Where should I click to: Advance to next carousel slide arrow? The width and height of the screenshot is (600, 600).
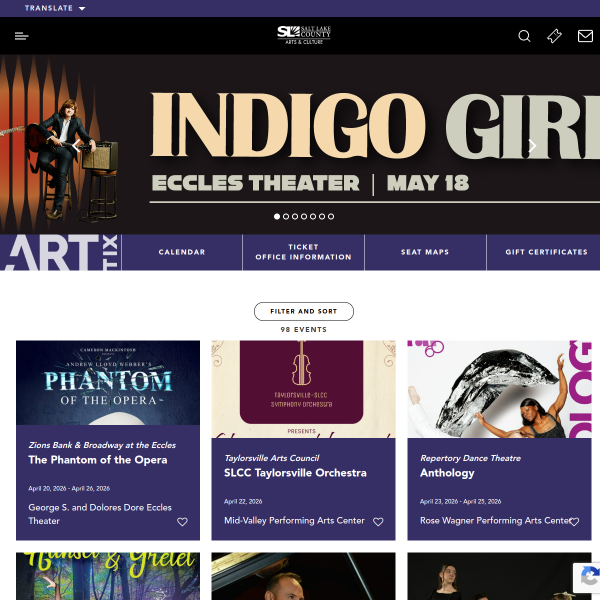(x=532, y=145)
